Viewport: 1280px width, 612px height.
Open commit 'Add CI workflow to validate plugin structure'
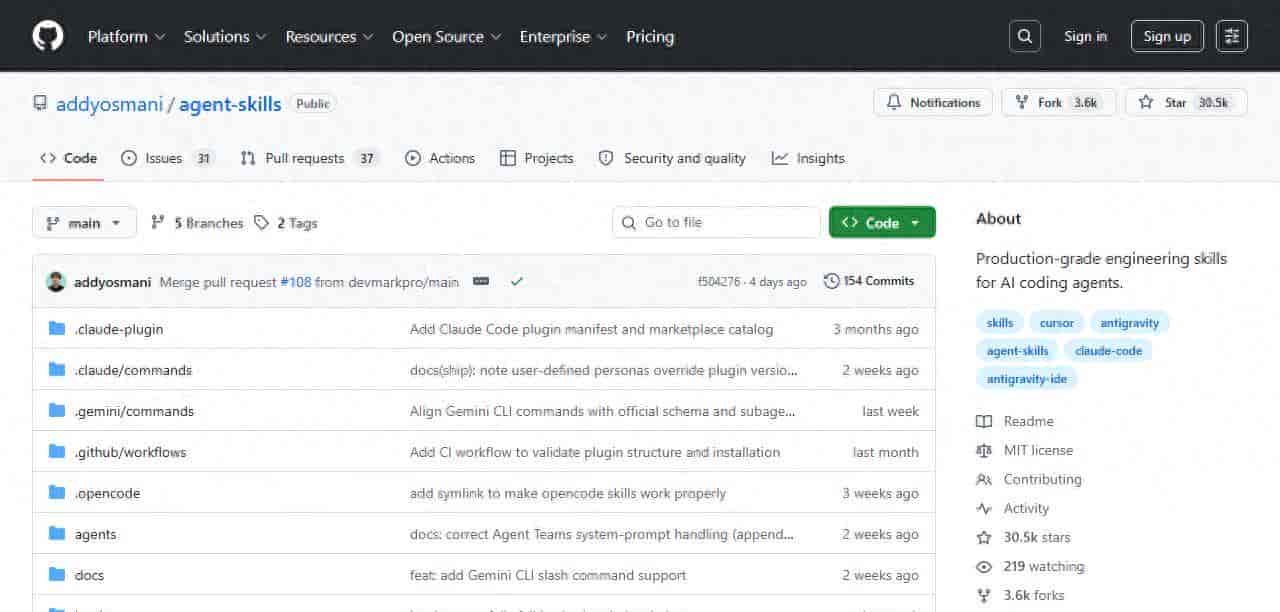pos(595,452)
